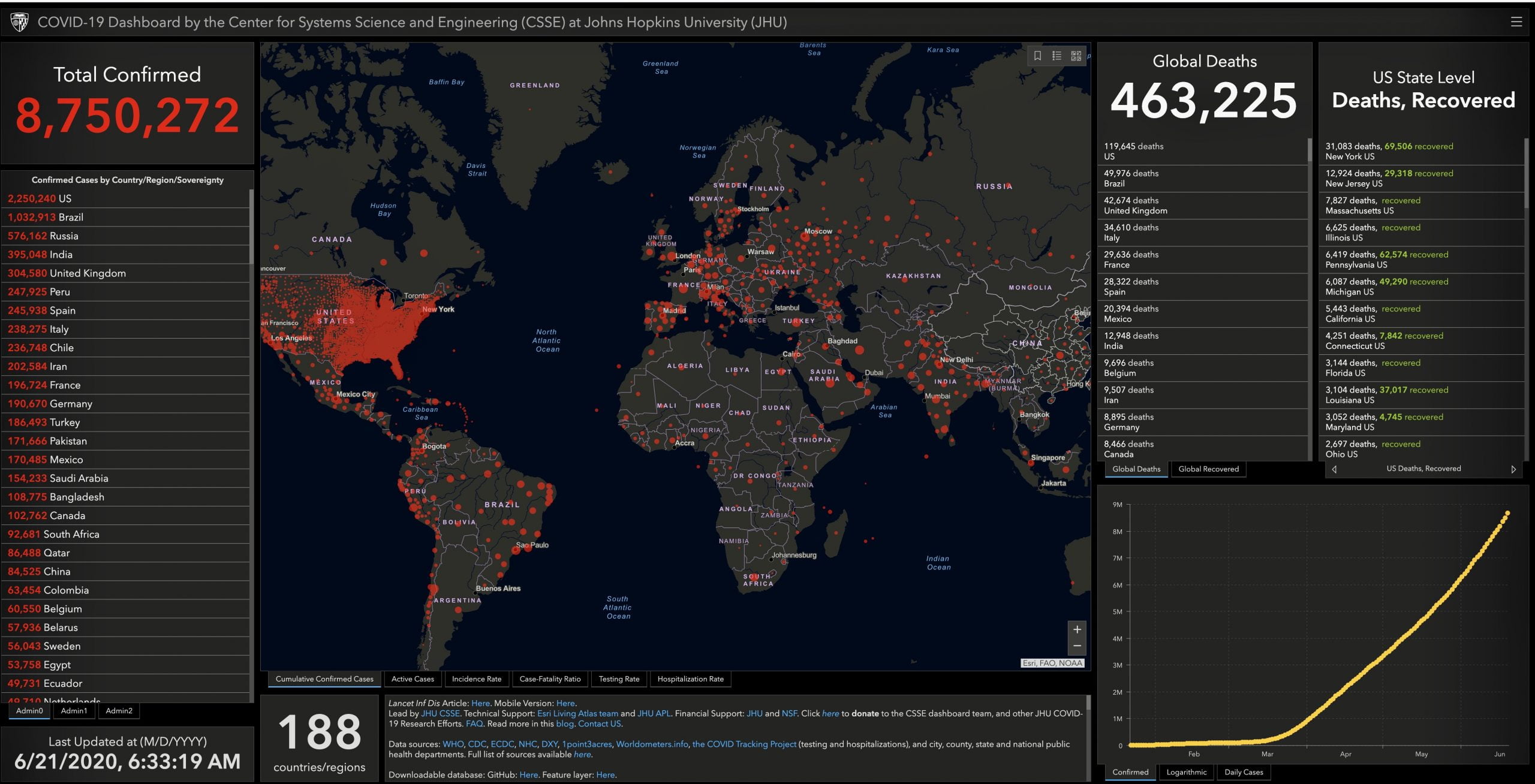Show the Active Cases map tab
This screenshot has width=1535, height=784.
(x=413, y=679)
